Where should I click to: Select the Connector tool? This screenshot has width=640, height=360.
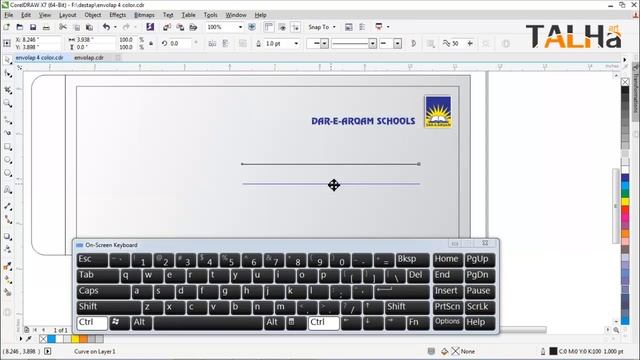coord(8,220)
